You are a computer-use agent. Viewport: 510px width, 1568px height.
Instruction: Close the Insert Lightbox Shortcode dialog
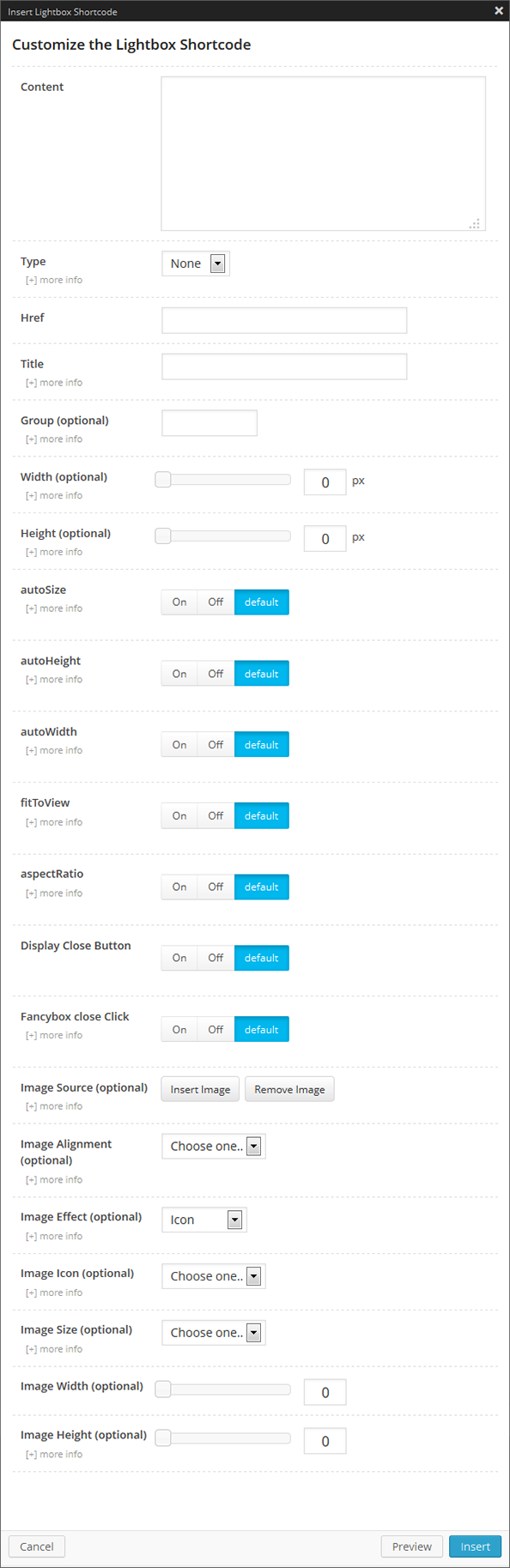499,11
